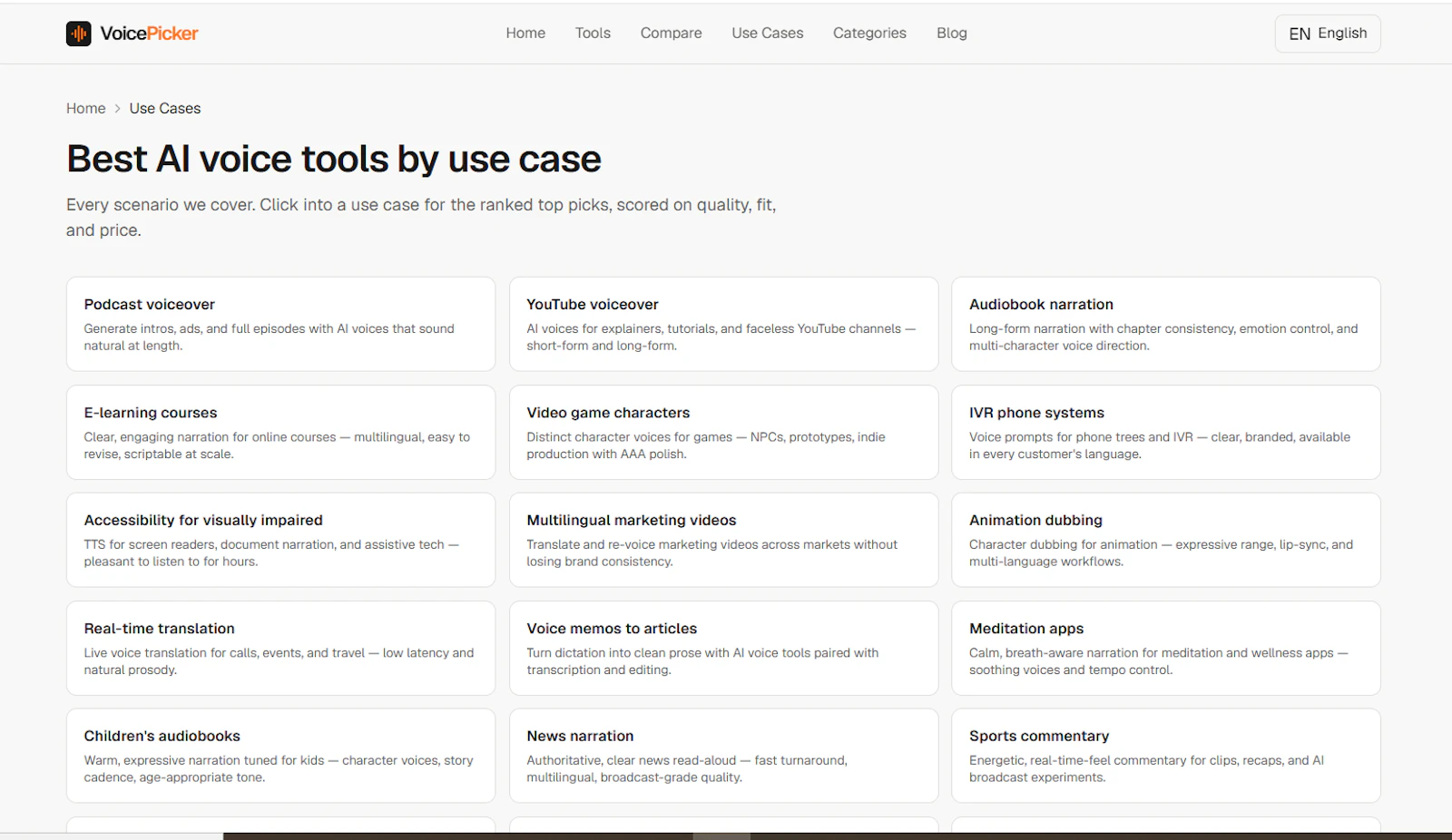Click the 'Every scenario we cover' intro text
The image size is (1452, 840).
tap(421, 217)
